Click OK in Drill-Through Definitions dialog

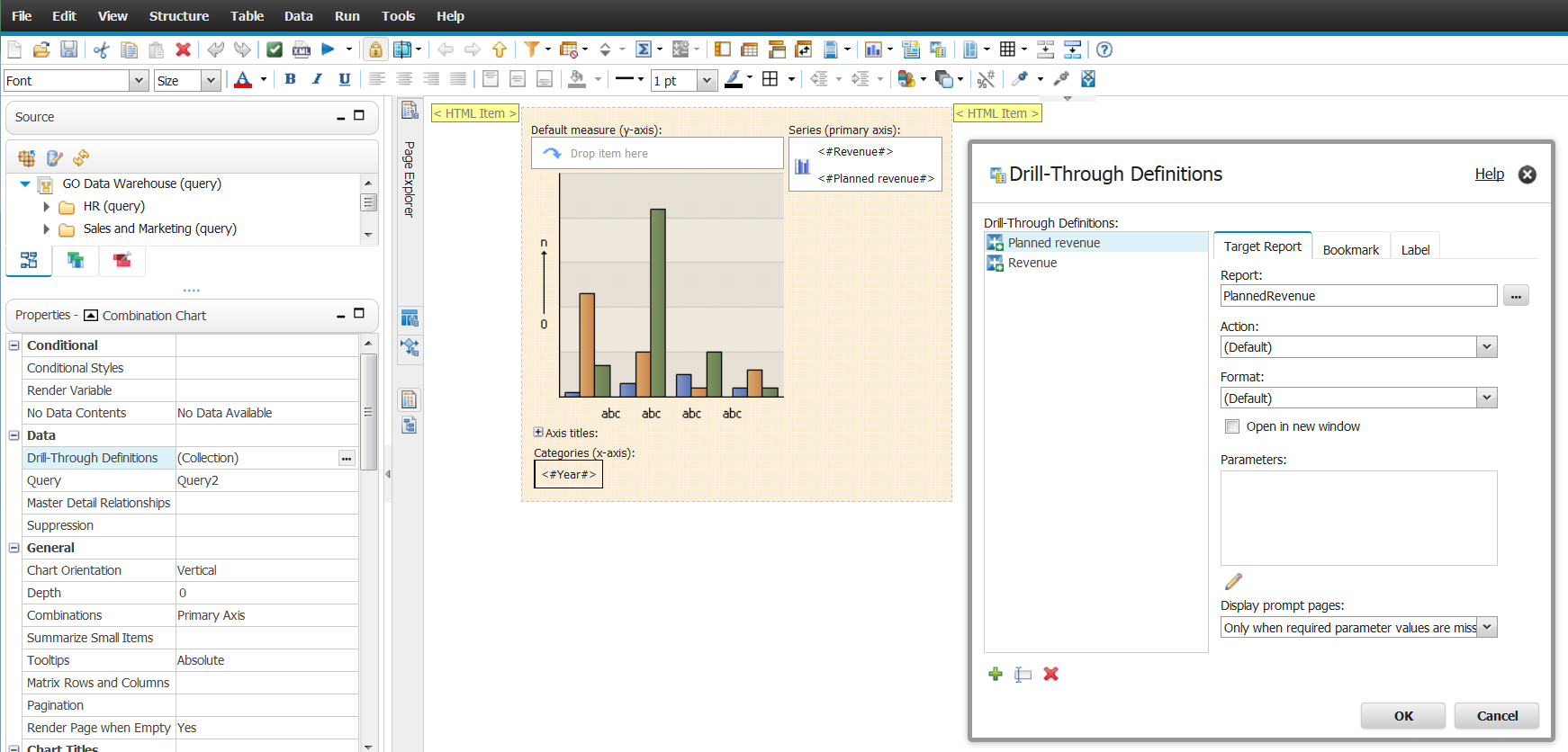click(x=1403, y=716)
